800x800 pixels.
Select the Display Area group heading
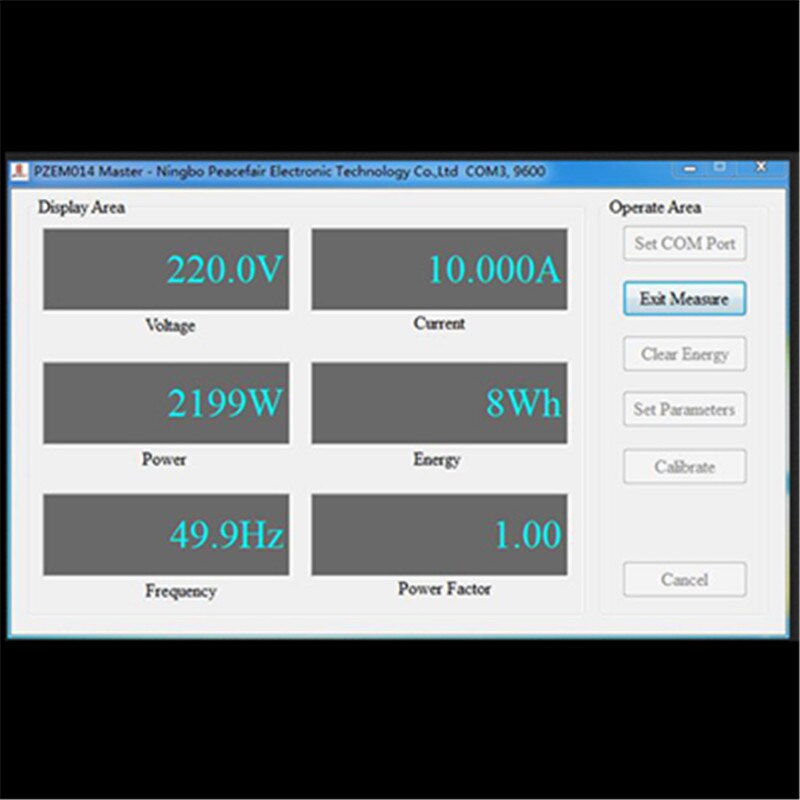coord(80,208)
